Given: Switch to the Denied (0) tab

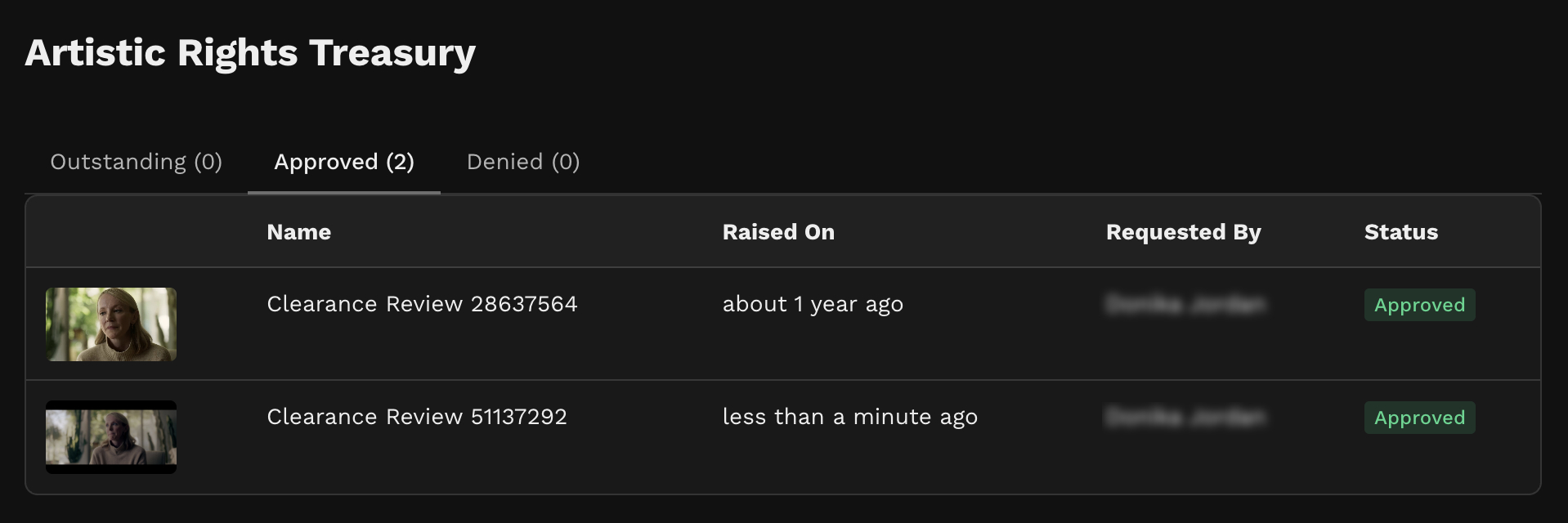Looking at the screenshot, I should coord(523,162).
